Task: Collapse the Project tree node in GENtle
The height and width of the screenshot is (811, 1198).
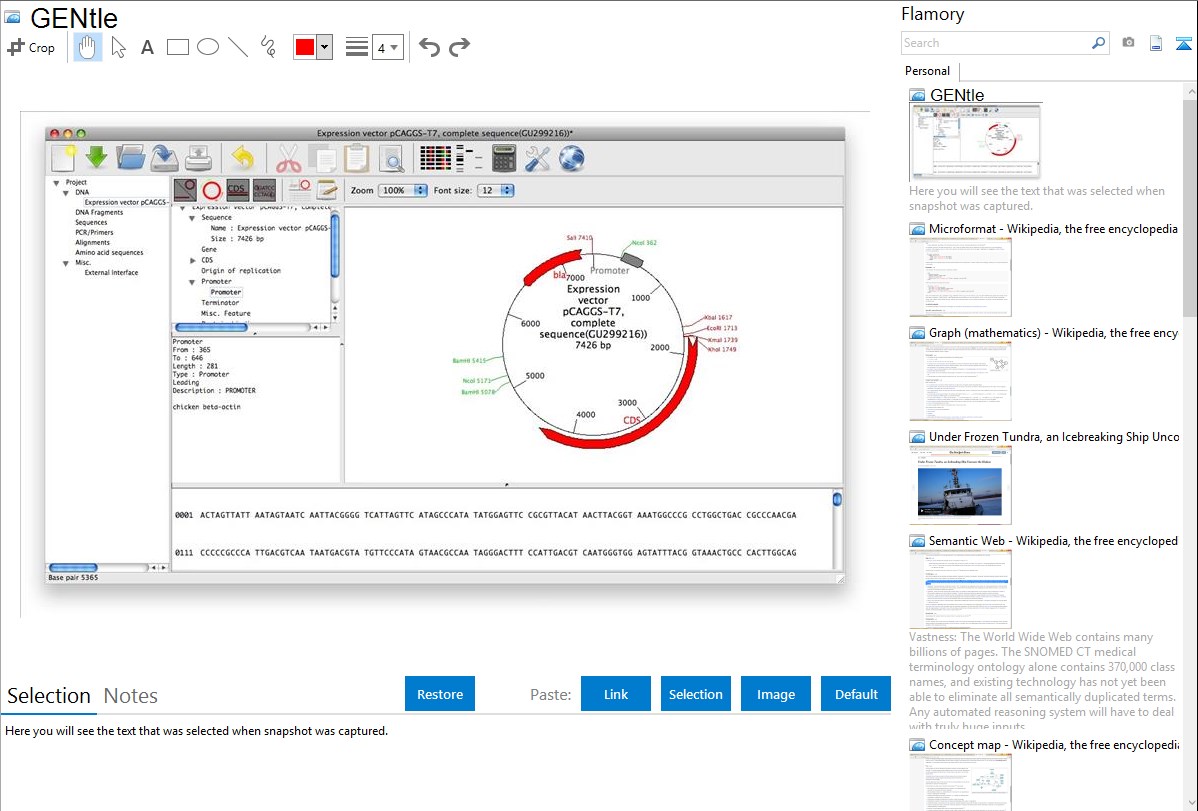Action: coord(57,183)
